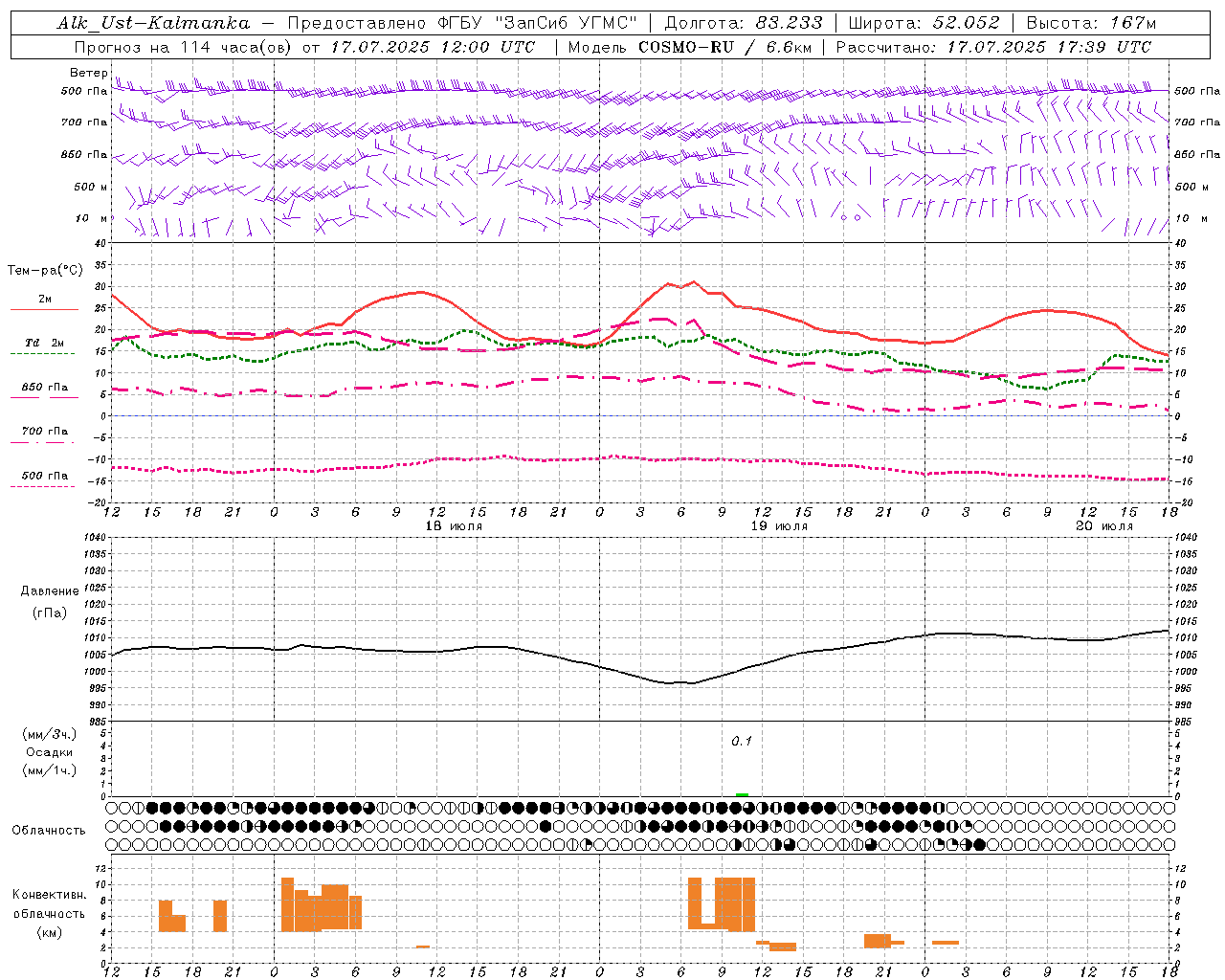This screenshot has width=1225, height=980.
Task: Click the 850 гПа temperature legend entry
Action: click(x=44, y=388)
